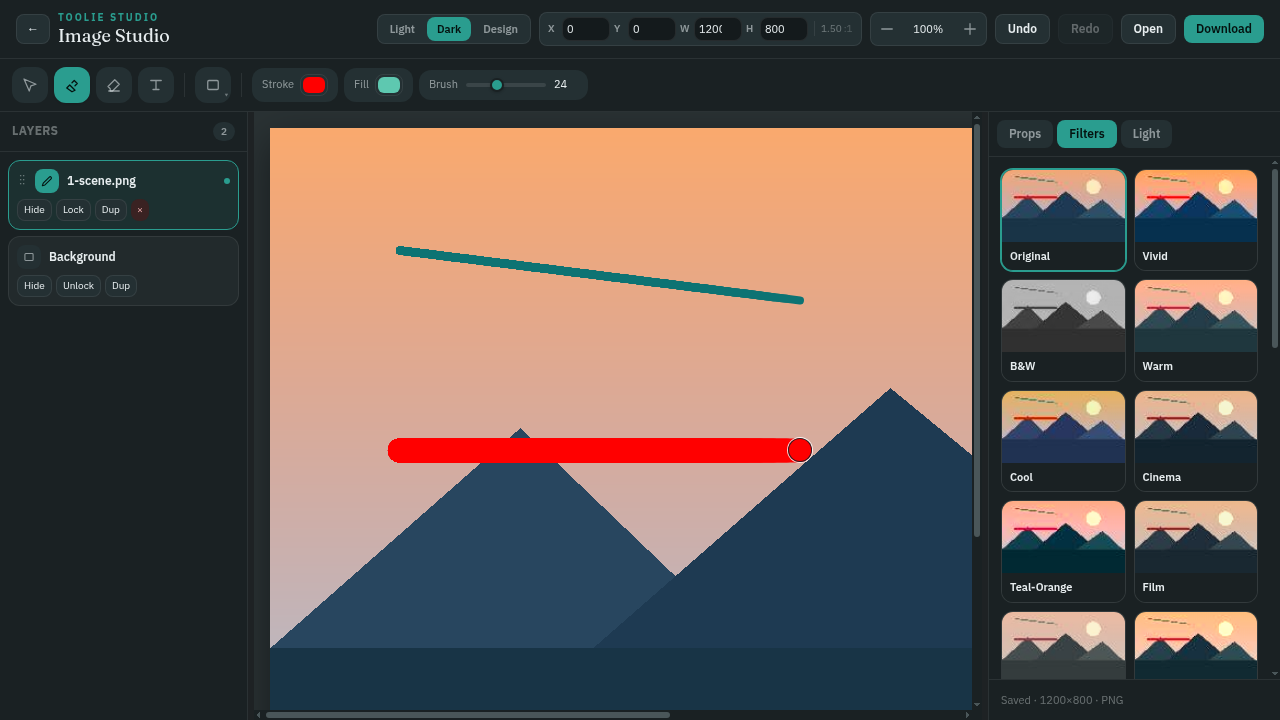Apply the Film filter thumbnail
Viewport: 1280px width, 720px height.
[x=1196, y=551]
